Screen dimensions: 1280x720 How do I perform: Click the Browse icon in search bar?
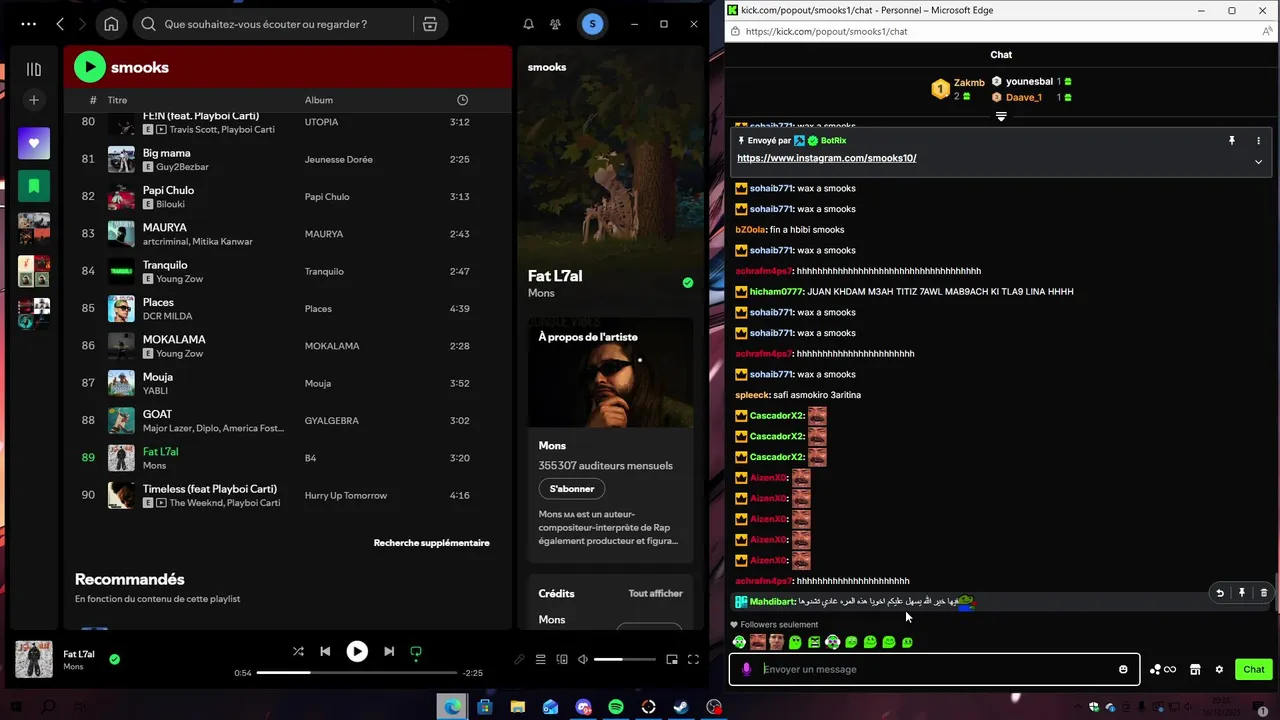pos(430,24)
